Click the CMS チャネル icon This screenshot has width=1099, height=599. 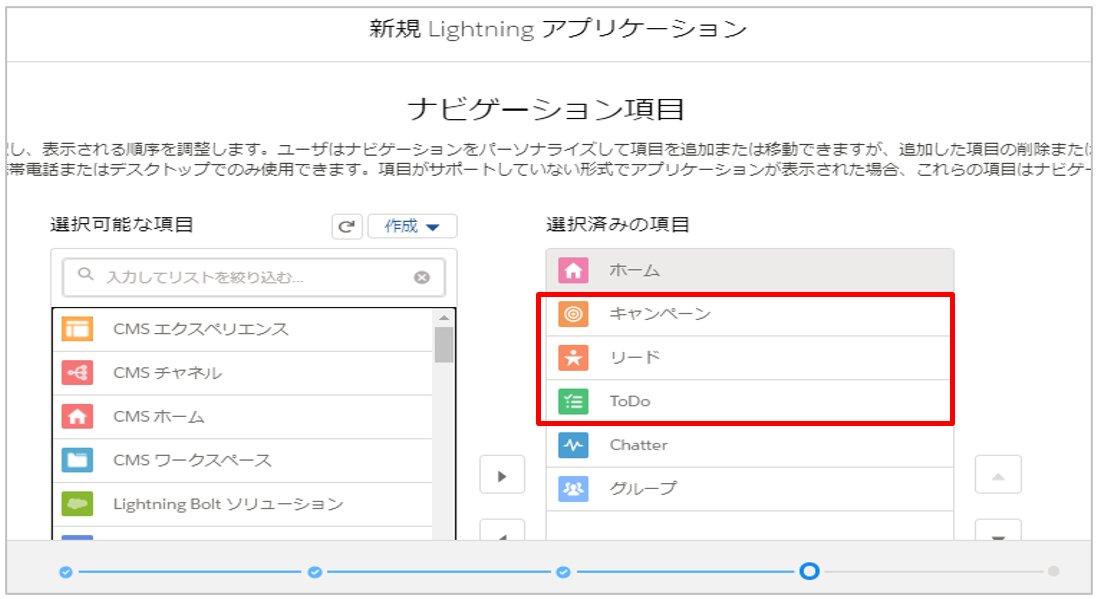click(x=77, y=372)
